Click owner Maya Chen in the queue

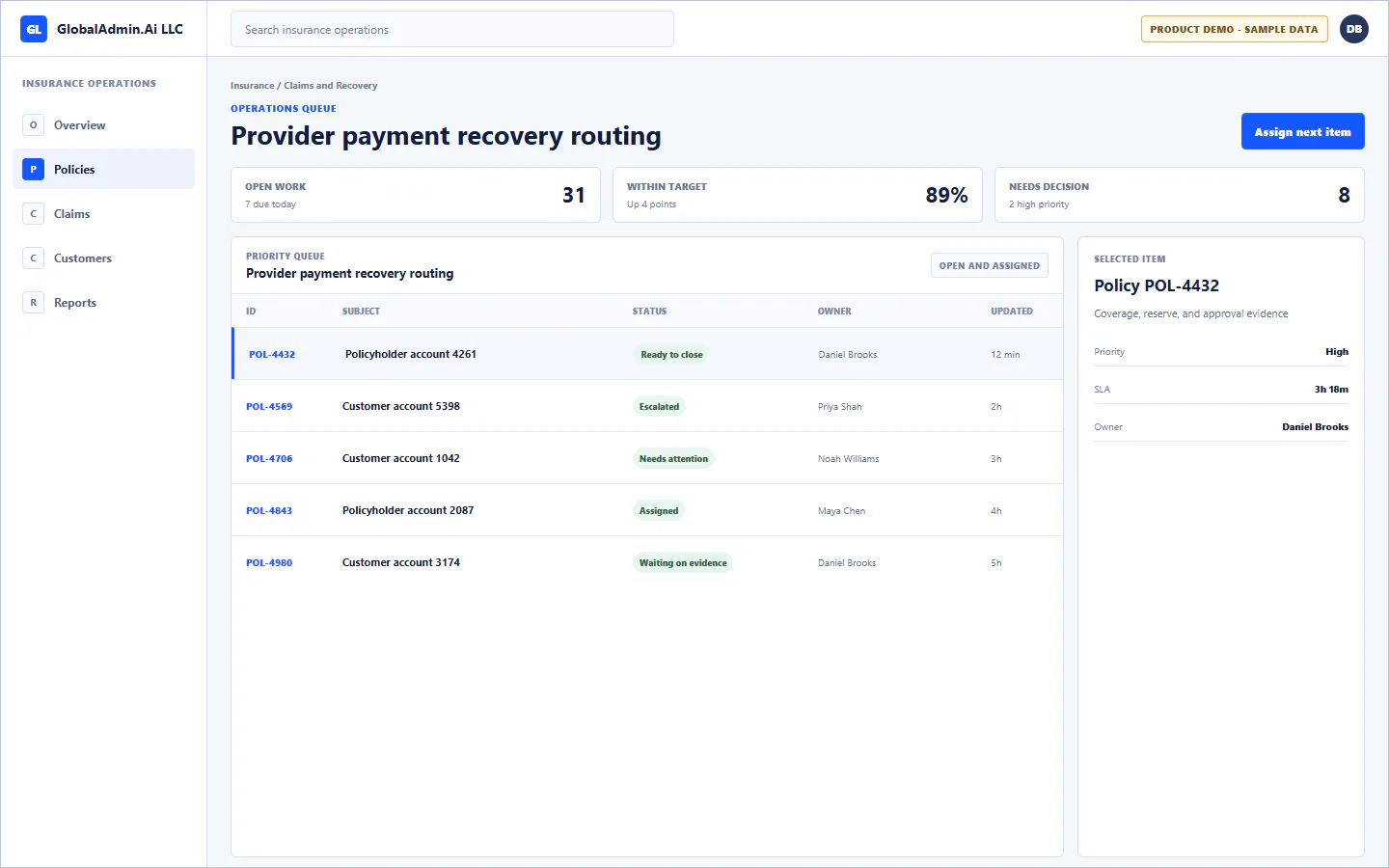[842, 511]
